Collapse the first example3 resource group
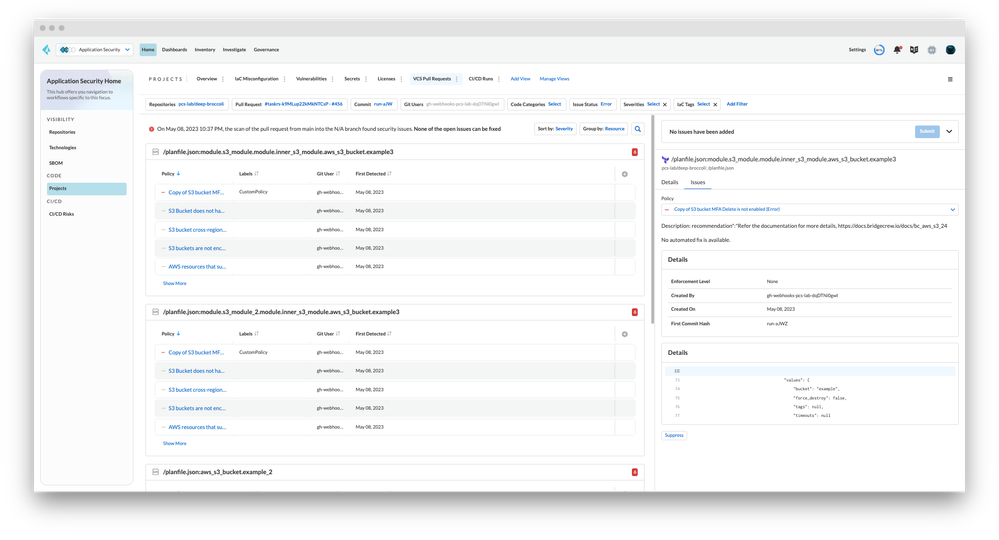Image resolution: width=999 pixels, height=540 pixels. pos(155,152)
